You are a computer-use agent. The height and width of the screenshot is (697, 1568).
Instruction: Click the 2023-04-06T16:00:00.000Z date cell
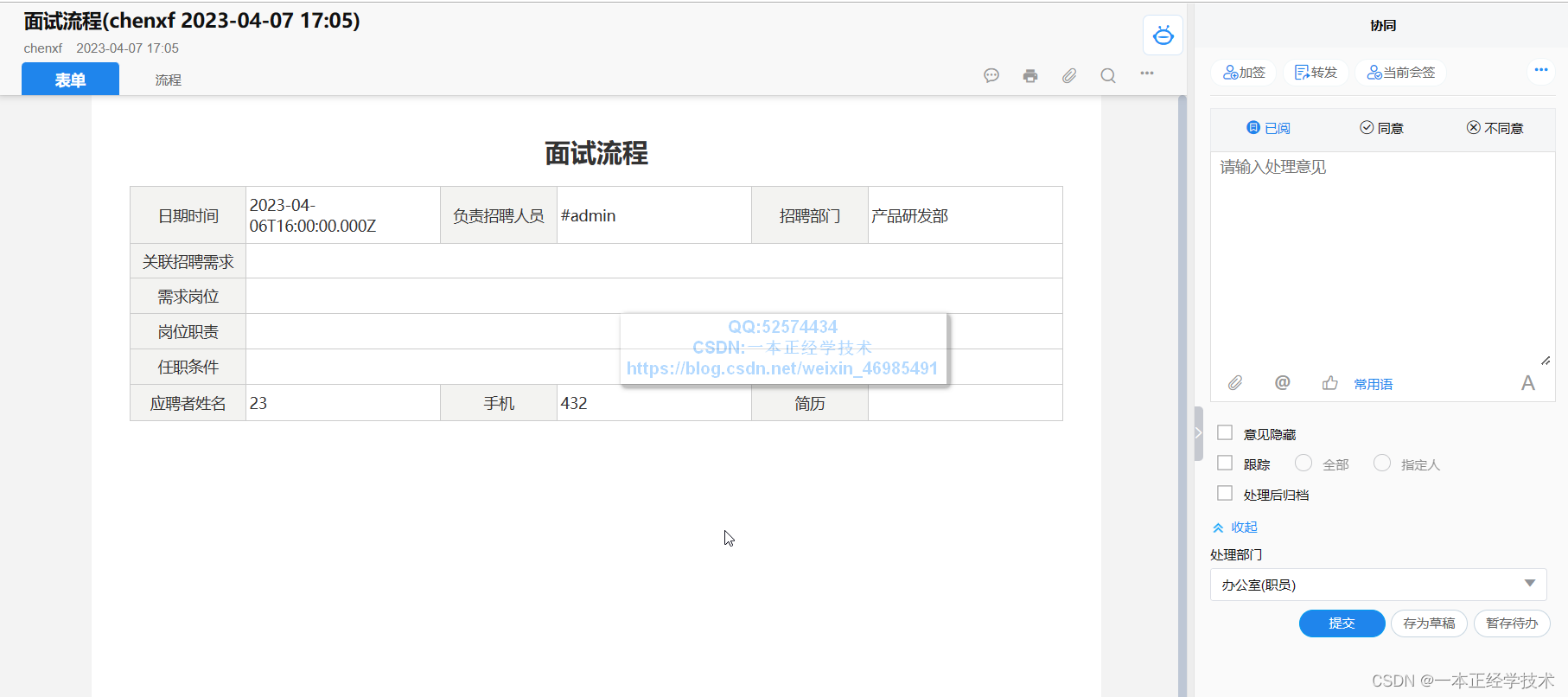[343, 215]
